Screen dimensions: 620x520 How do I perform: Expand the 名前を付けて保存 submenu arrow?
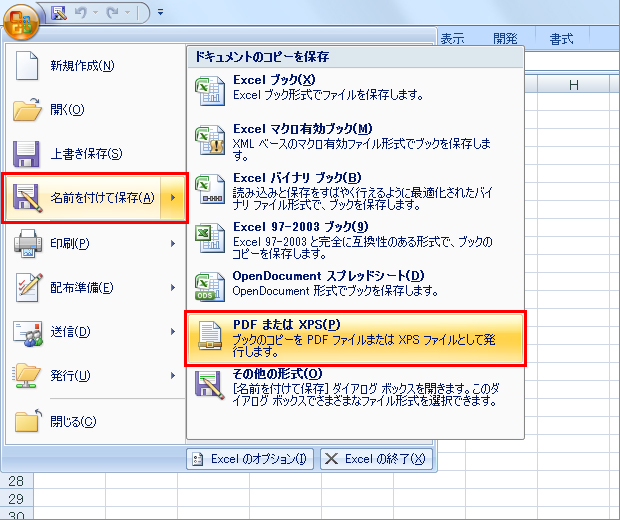pyautogui.click(x=173, y=198)
